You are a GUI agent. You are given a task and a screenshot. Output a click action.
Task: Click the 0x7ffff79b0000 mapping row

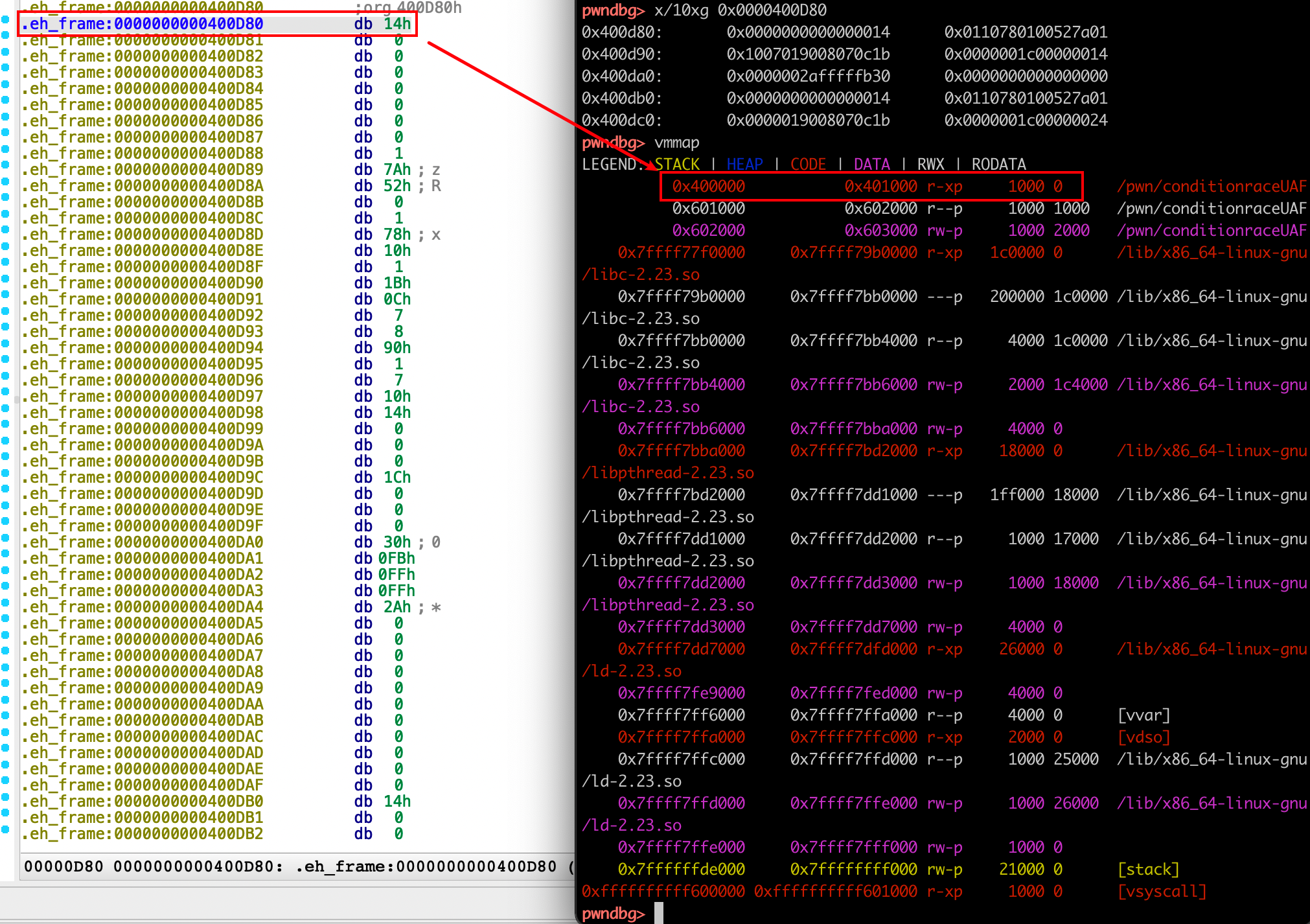click(962, 297)
